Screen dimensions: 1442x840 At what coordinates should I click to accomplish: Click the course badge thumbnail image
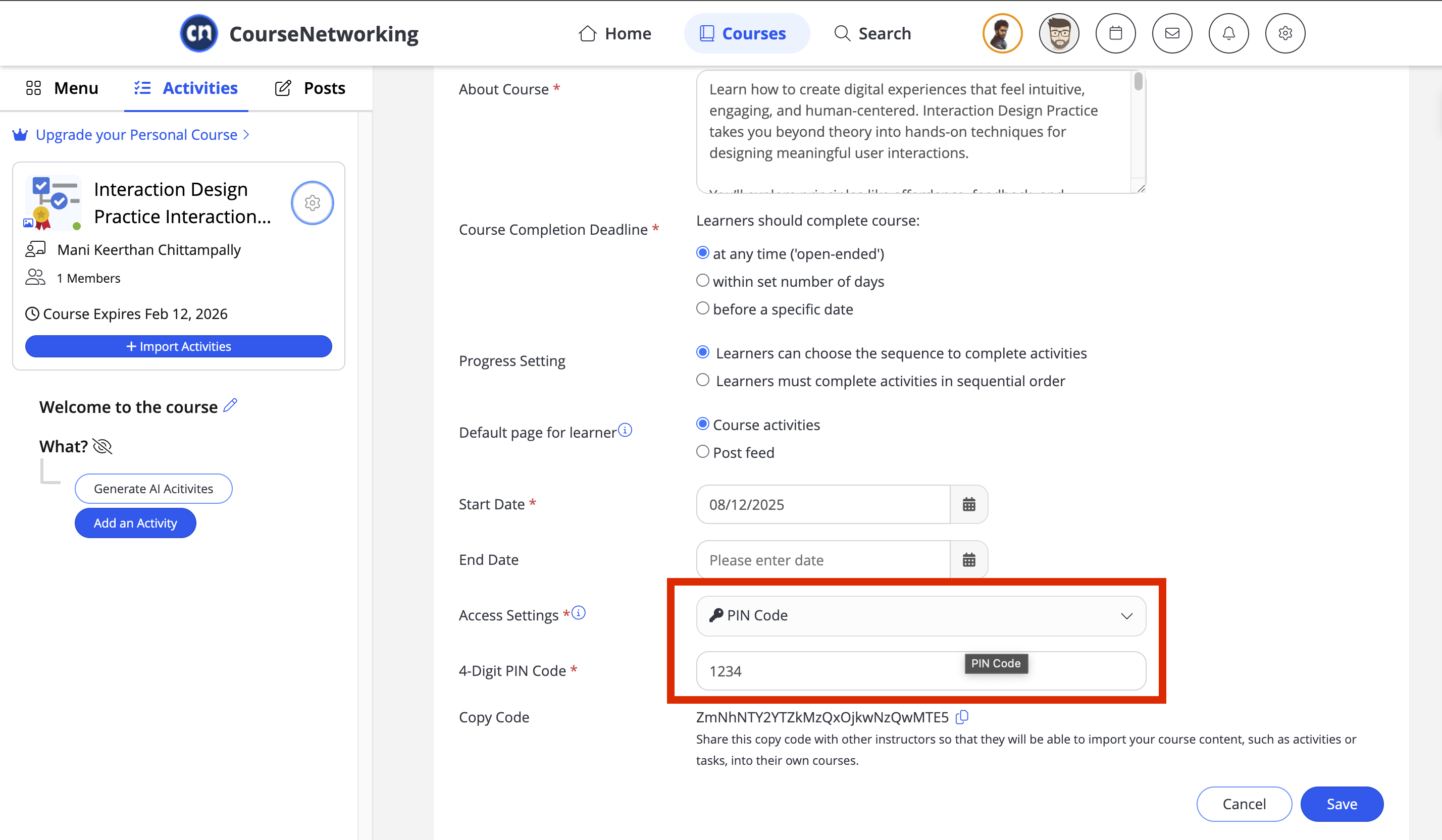click(x=53, y=202)
